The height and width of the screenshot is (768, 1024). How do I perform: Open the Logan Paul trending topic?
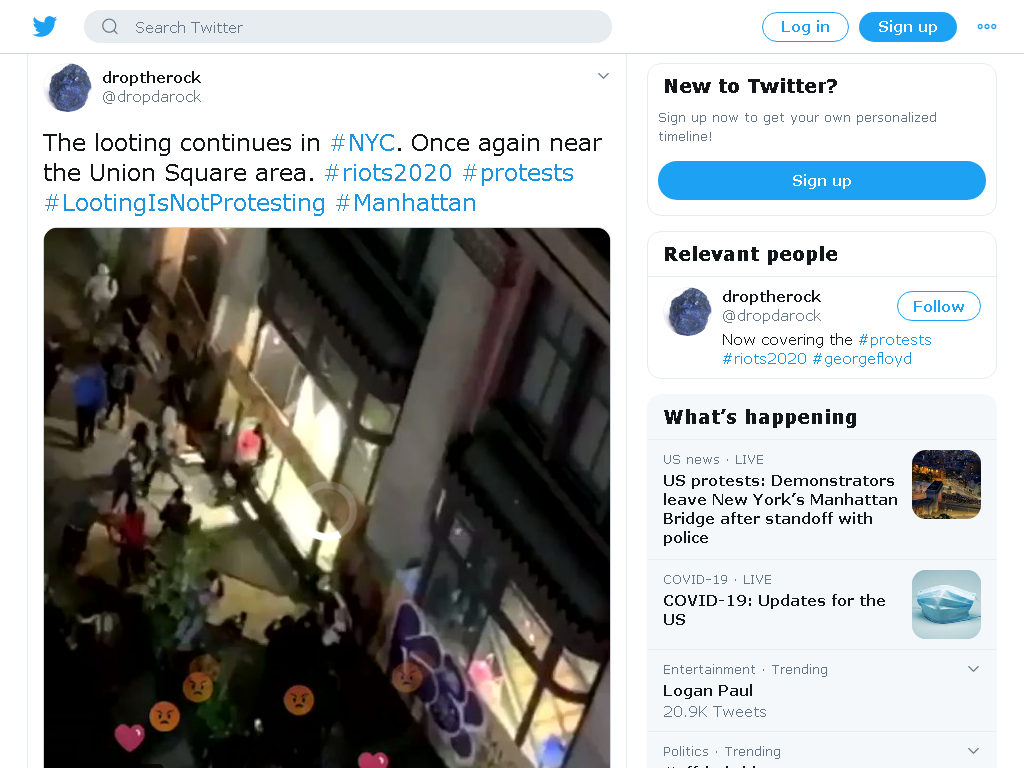707,690
